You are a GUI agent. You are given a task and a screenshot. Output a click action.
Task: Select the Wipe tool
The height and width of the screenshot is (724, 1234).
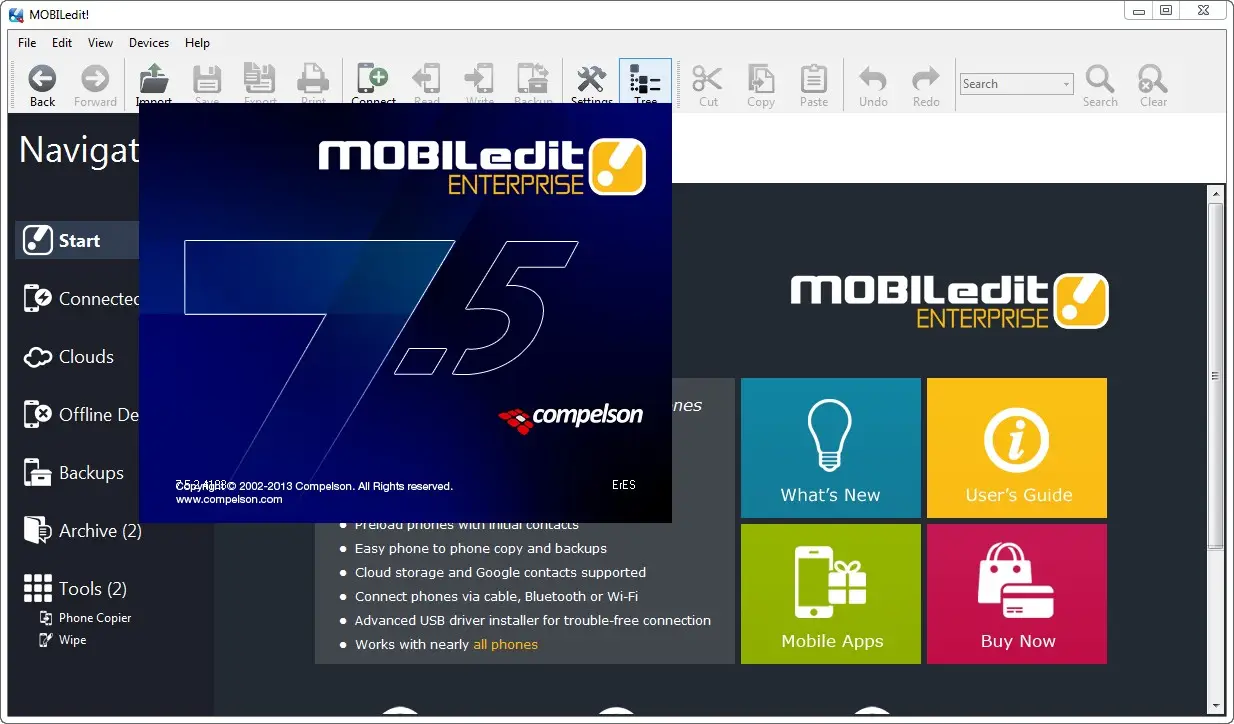pyautogui.click(x=71, y=640)
